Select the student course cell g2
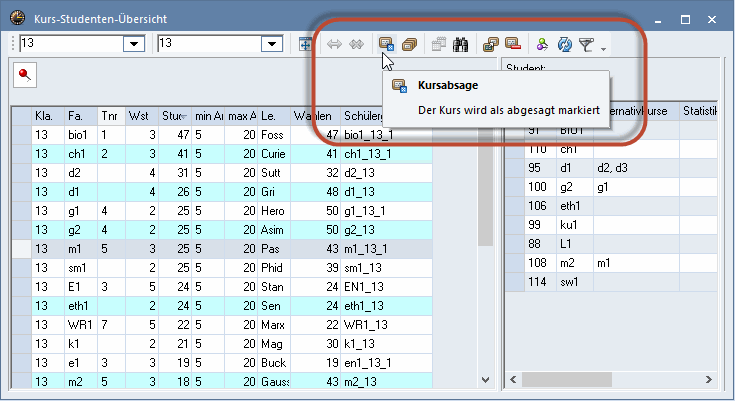The height and width of the screenshot is (401, 735). (x=575, y=187)
